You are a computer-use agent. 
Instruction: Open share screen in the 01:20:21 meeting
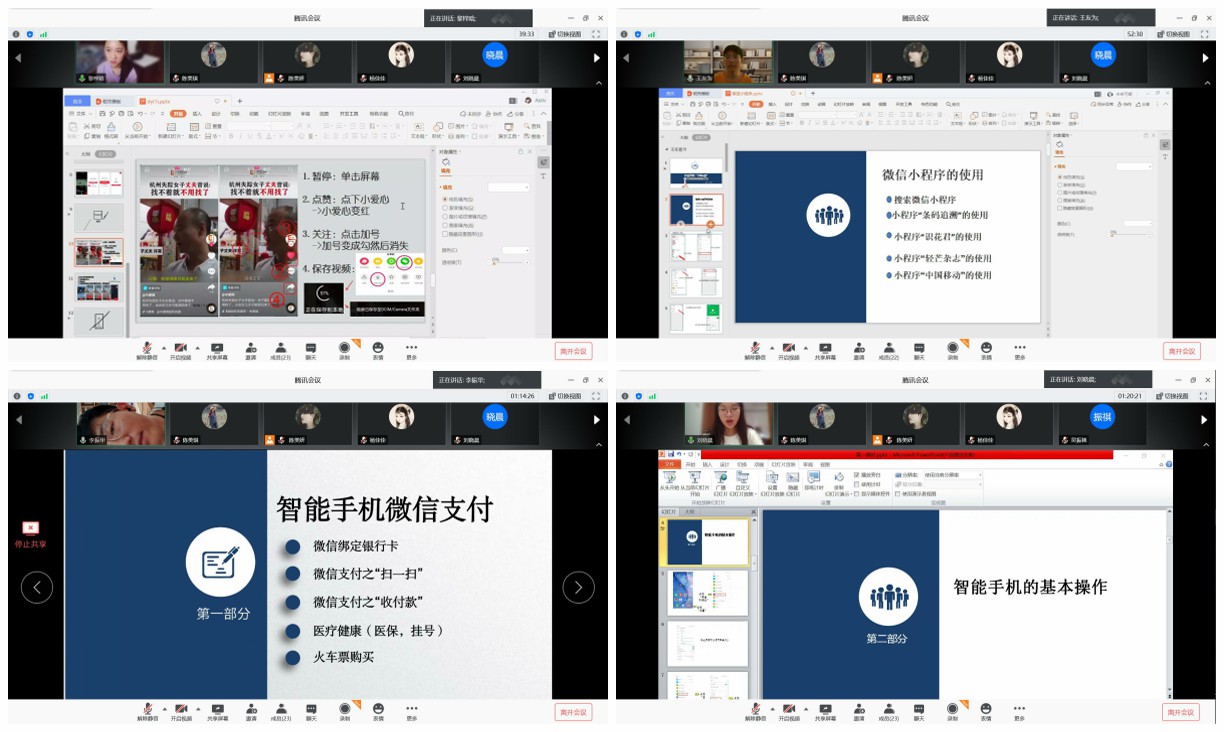(825, 711)
